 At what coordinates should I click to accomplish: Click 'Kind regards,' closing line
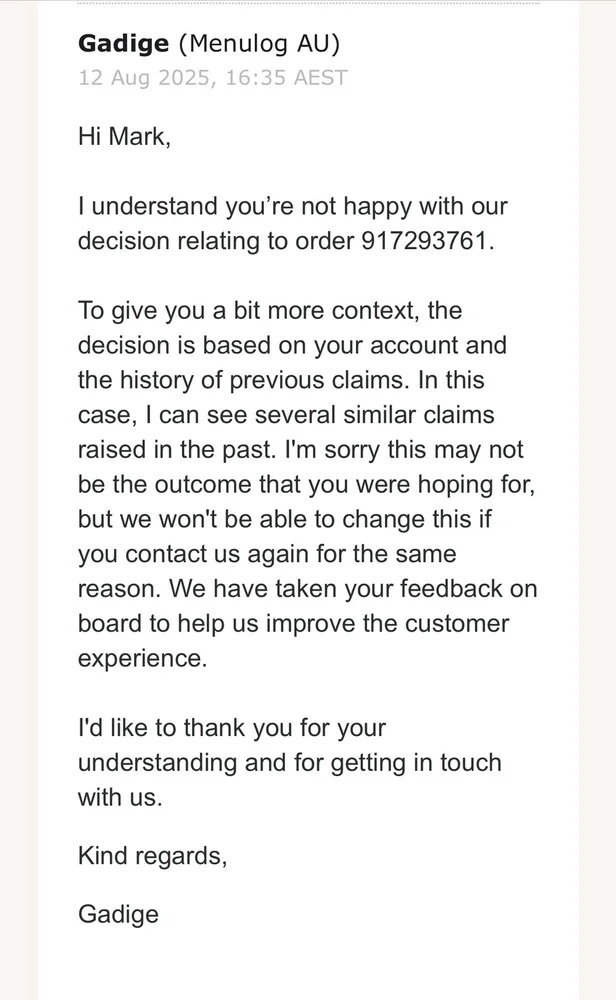point(152,856)
